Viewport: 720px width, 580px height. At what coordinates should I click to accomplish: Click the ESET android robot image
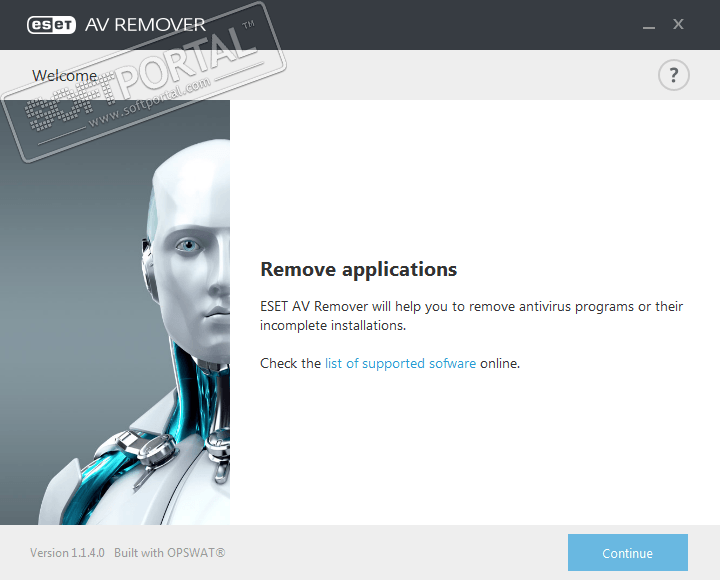tap(115, 312)
